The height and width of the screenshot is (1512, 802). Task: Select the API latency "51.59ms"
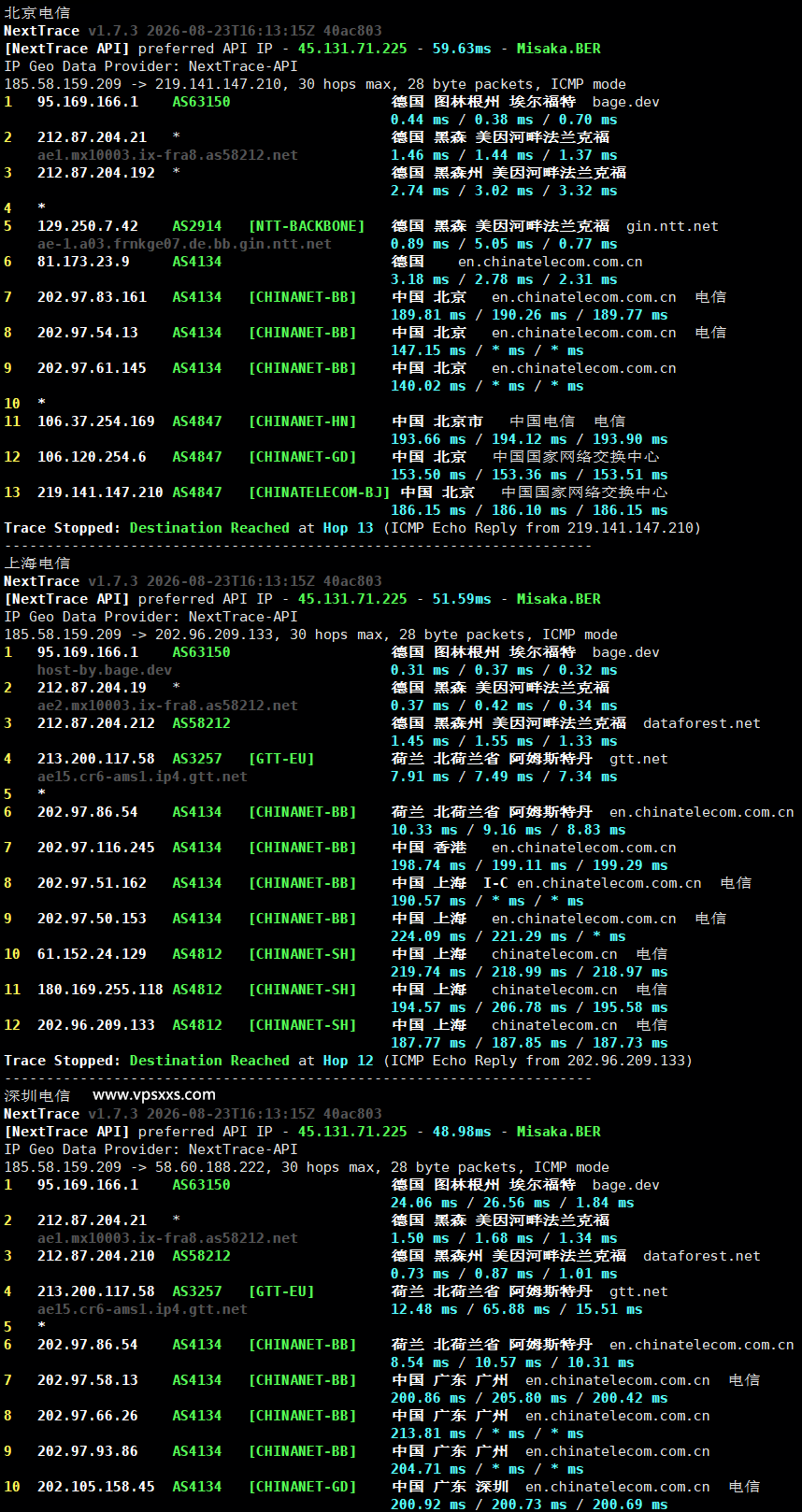tap(462, 599)
